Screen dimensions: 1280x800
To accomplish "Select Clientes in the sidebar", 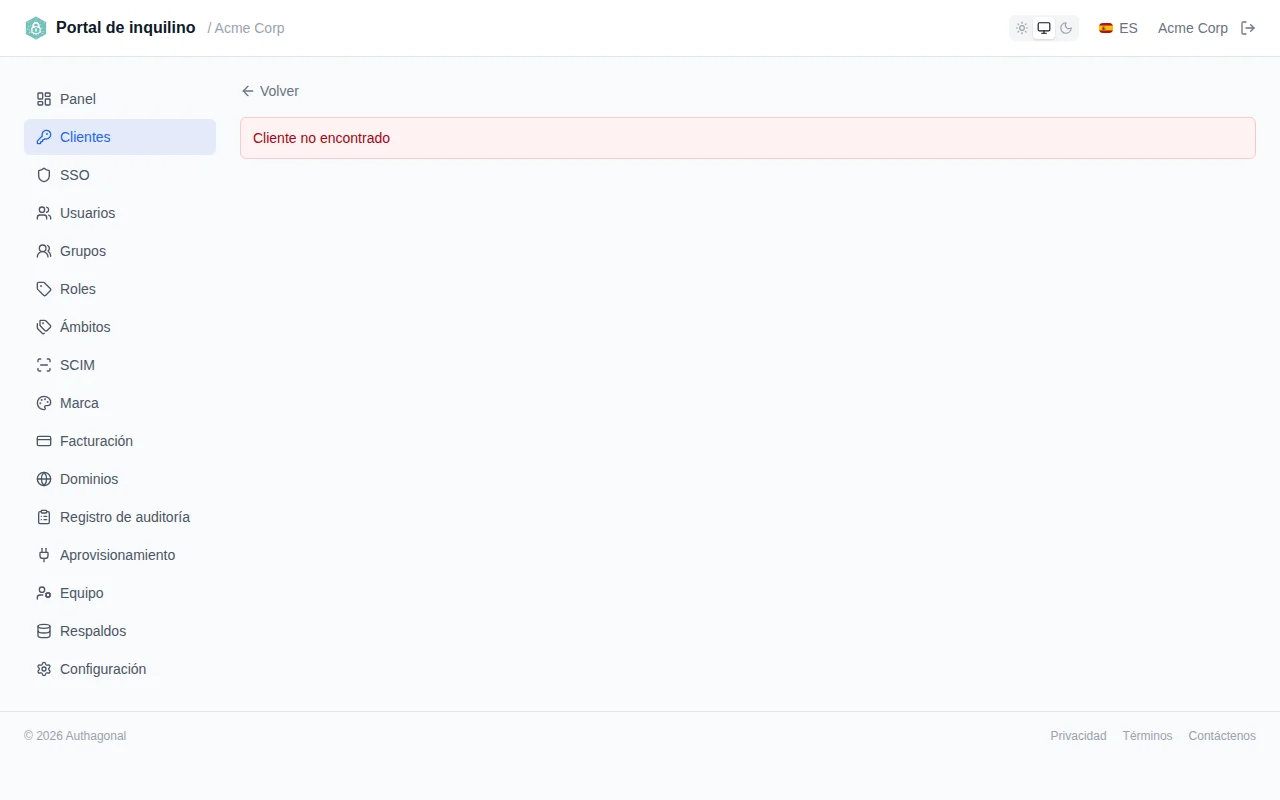I will (120, 137).
